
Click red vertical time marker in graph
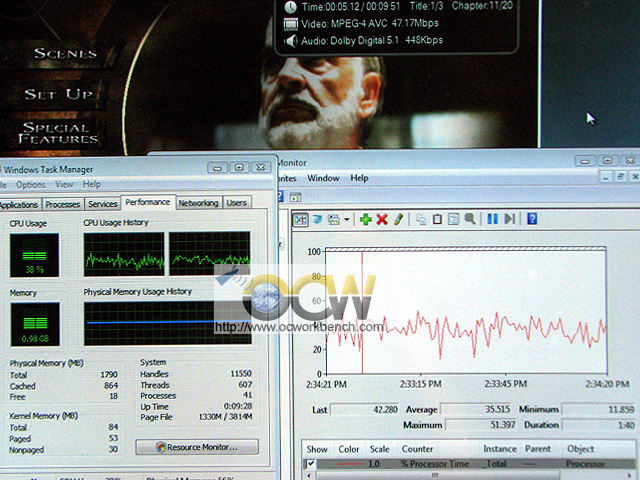(362, 312)
